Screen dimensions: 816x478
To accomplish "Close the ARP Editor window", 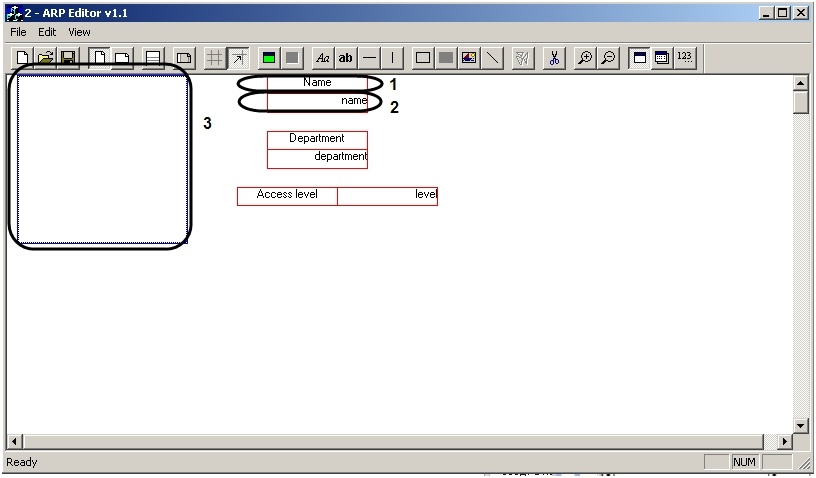I will (x=800, y=14).
